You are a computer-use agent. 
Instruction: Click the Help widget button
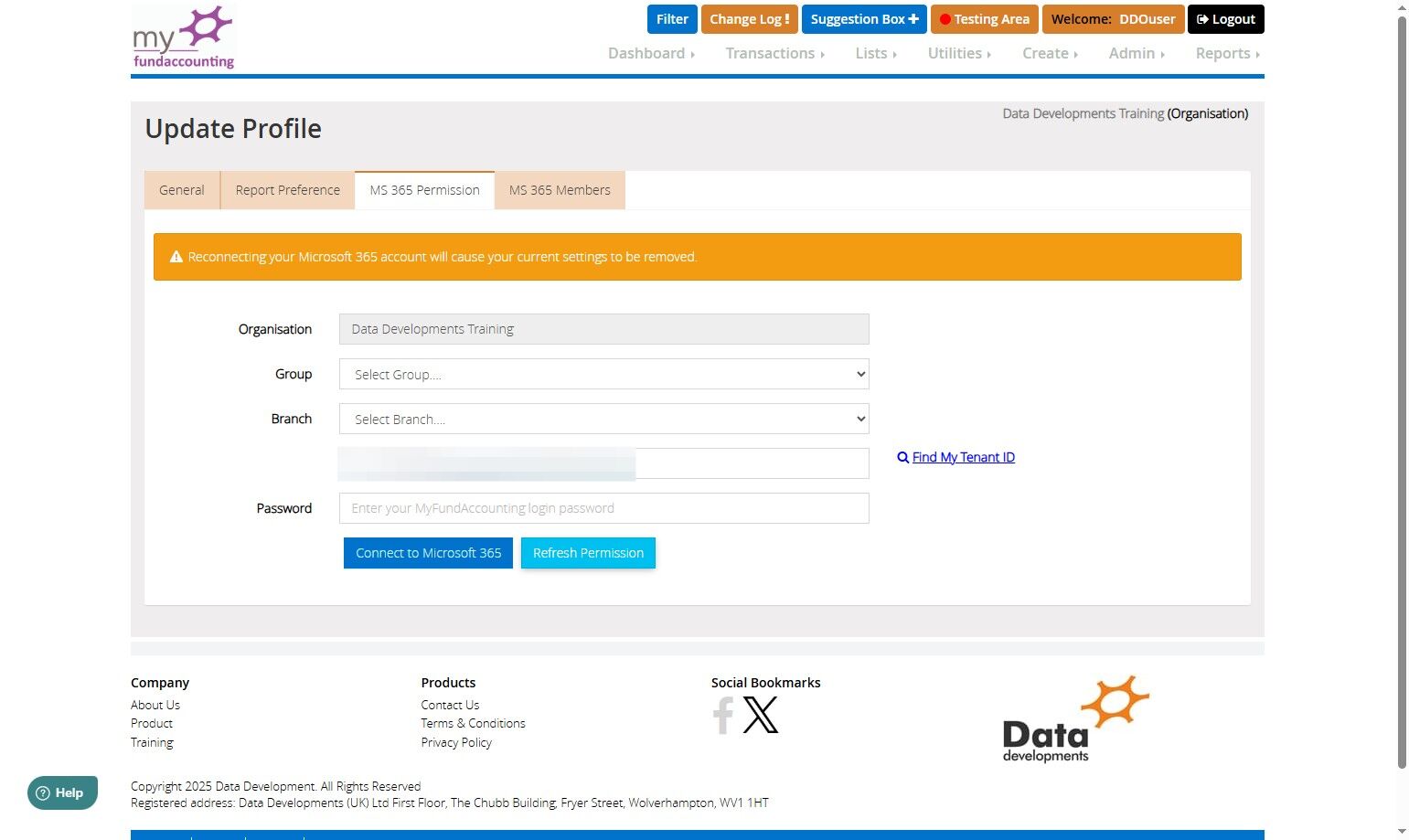coord(62,792)
